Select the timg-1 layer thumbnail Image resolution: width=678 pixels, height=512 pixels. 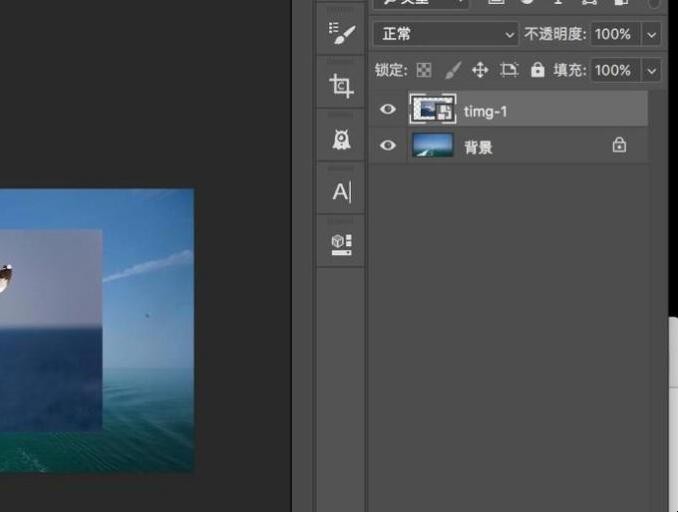tap(433, 110)
